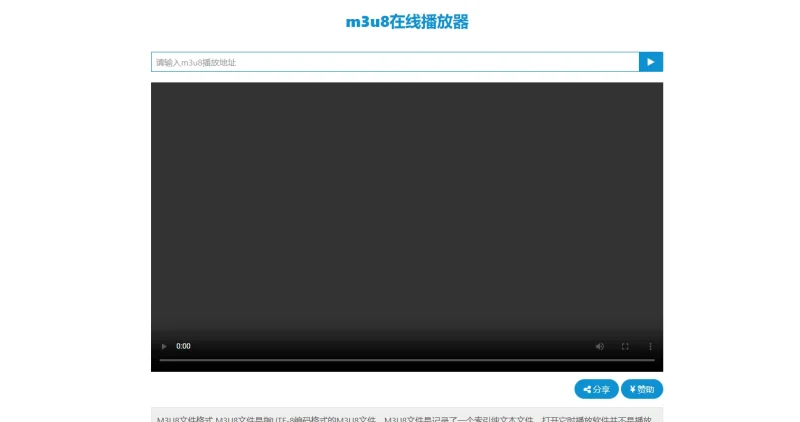The image size is (800, 422).
Task: Open the video player more options menu
Action: (x=650, y=346)
